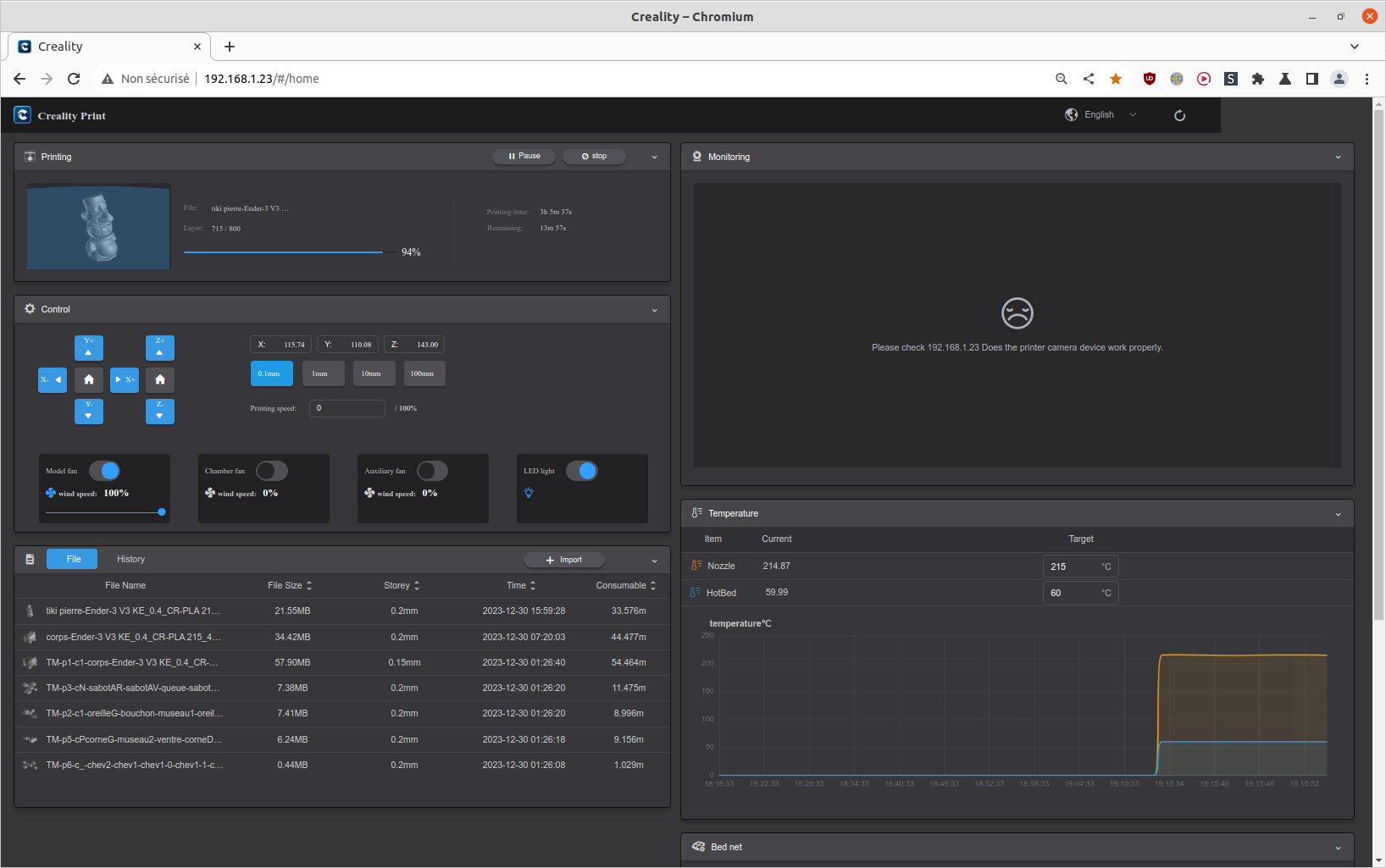The width and height of the screenshot is (1386, 868).
Task: Raise Z+ axis arrow button
Action: [x=160, y=348]
